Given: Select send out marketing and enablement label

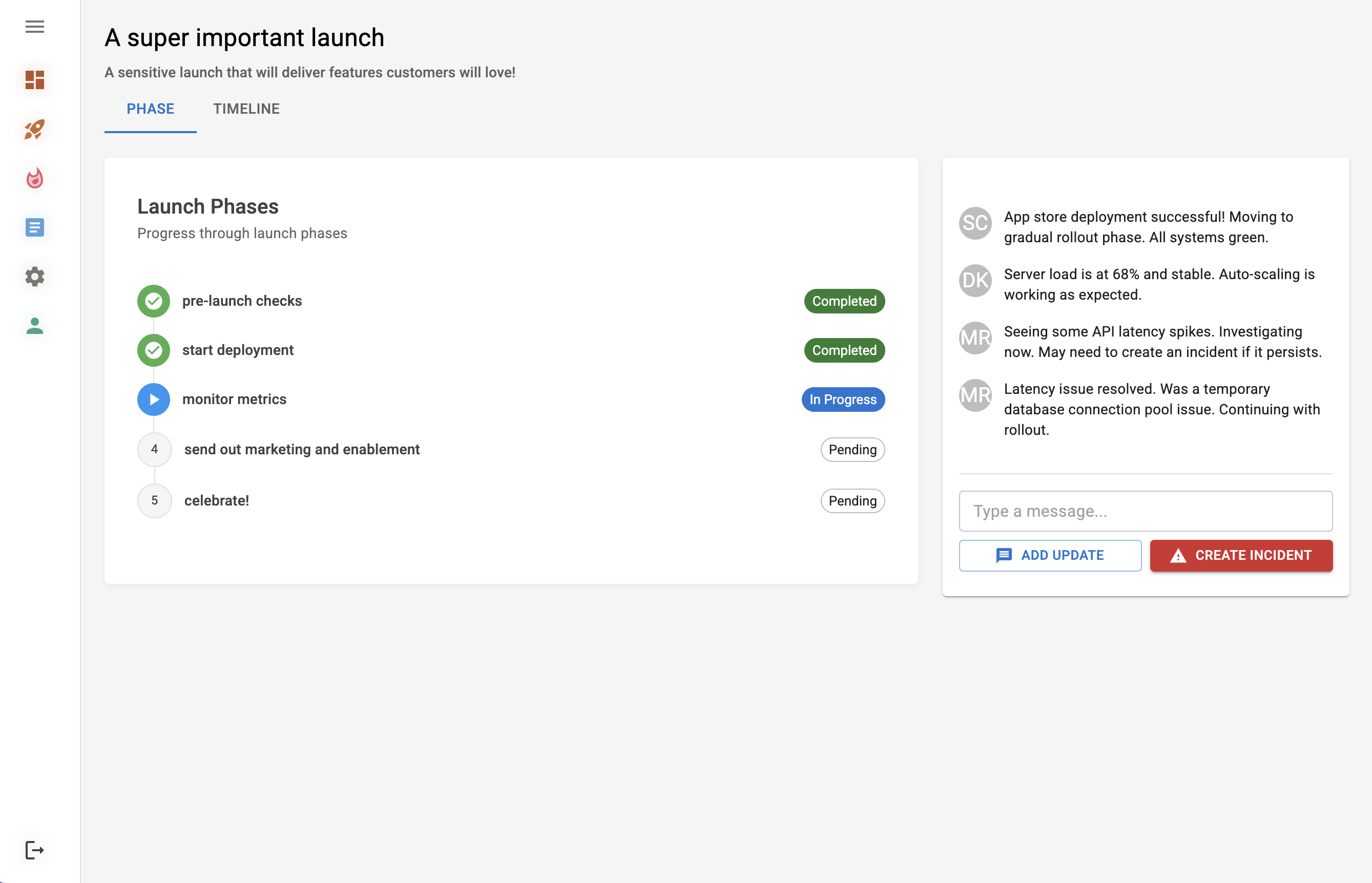Looking at the screenshot, I should pos(302,450).
